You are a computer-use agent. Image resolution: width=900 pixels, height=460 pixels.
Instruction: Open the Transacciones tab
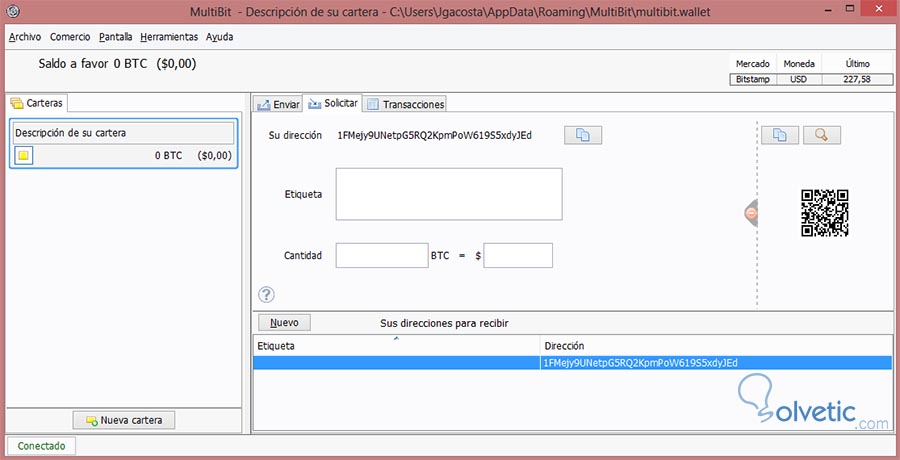pyautogui.click(x=406, y=105)
